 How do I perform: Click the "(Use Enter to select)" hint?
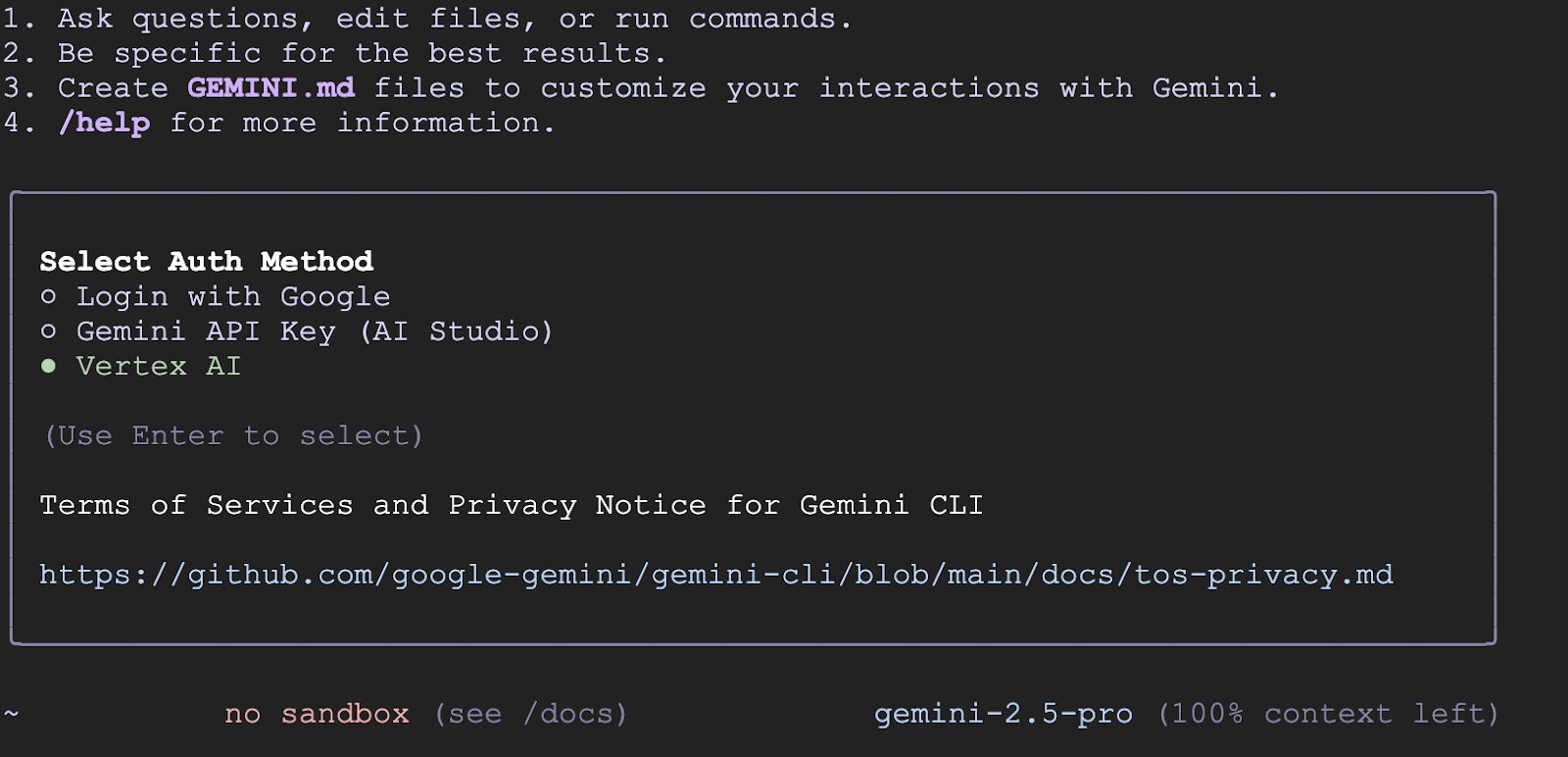pos(233,435)
